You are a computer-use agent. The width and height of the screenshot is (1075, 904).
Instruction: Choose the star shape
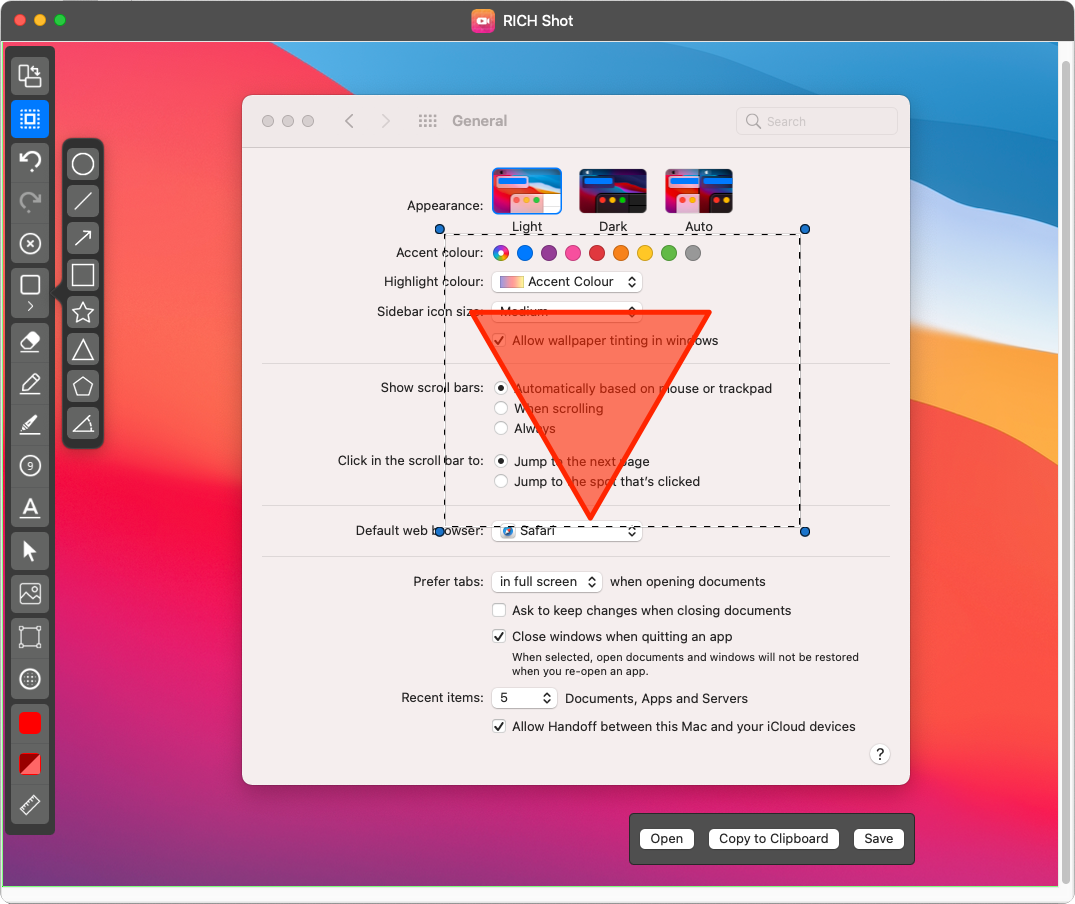pyautogui.click(x=83, y=313)
